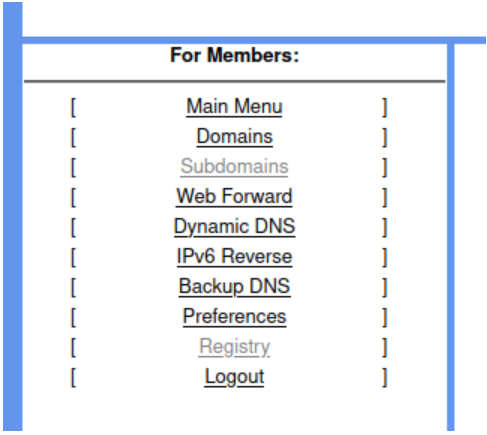Click the left bracket beside Dynamic DNS
The width and height of the screenshot is (487, 435).
[x=73, y=227]
